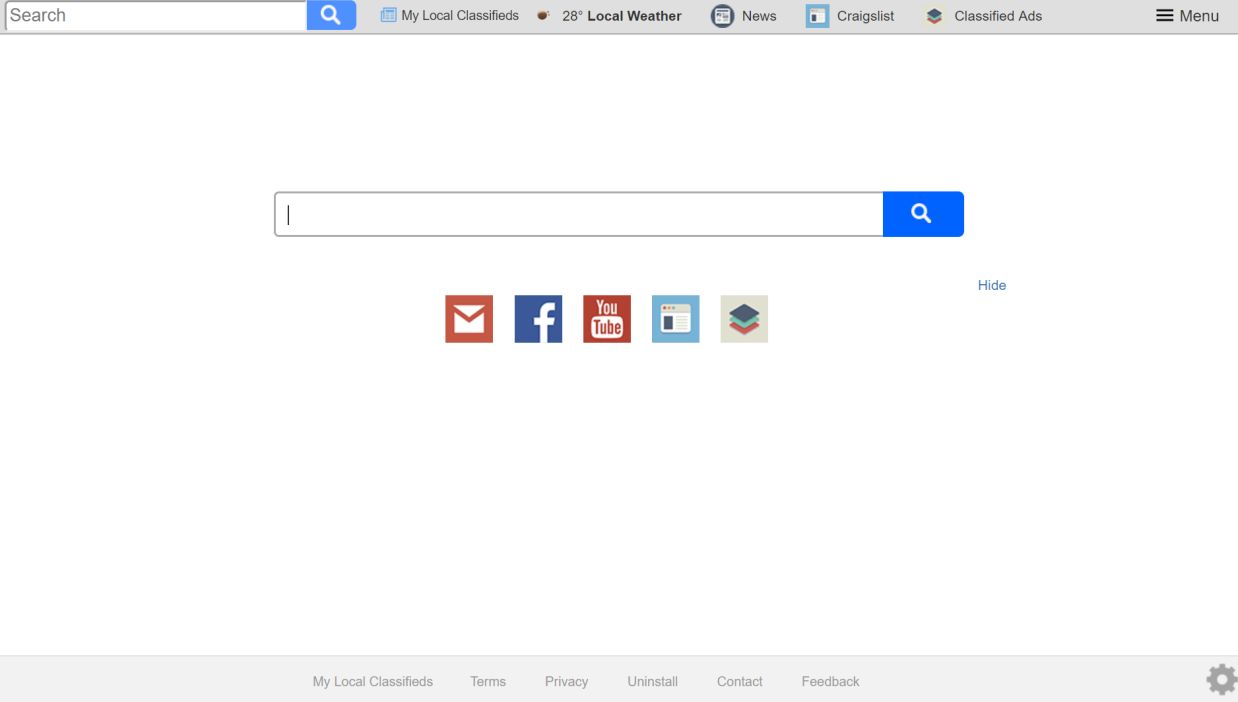The height and width of the screenshot is (702, 1238).
Task: Open the YouTube shortcut icon
Action: point(607,319)
